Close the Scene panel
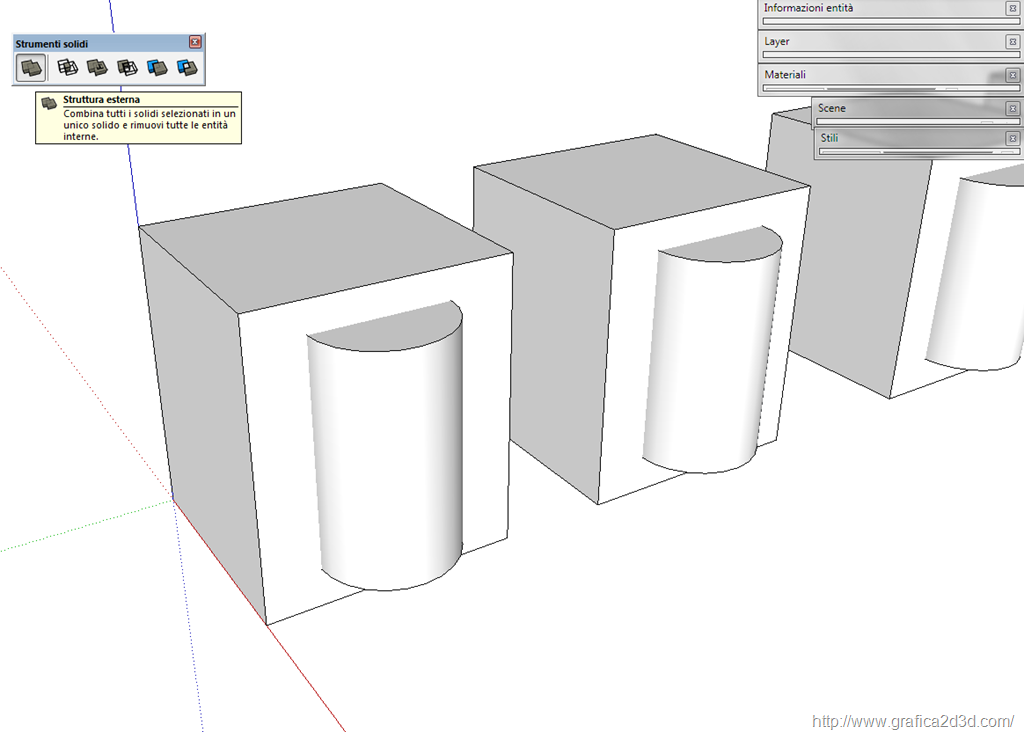Screen dimensions: 1024x732 tap(1012, 108)
